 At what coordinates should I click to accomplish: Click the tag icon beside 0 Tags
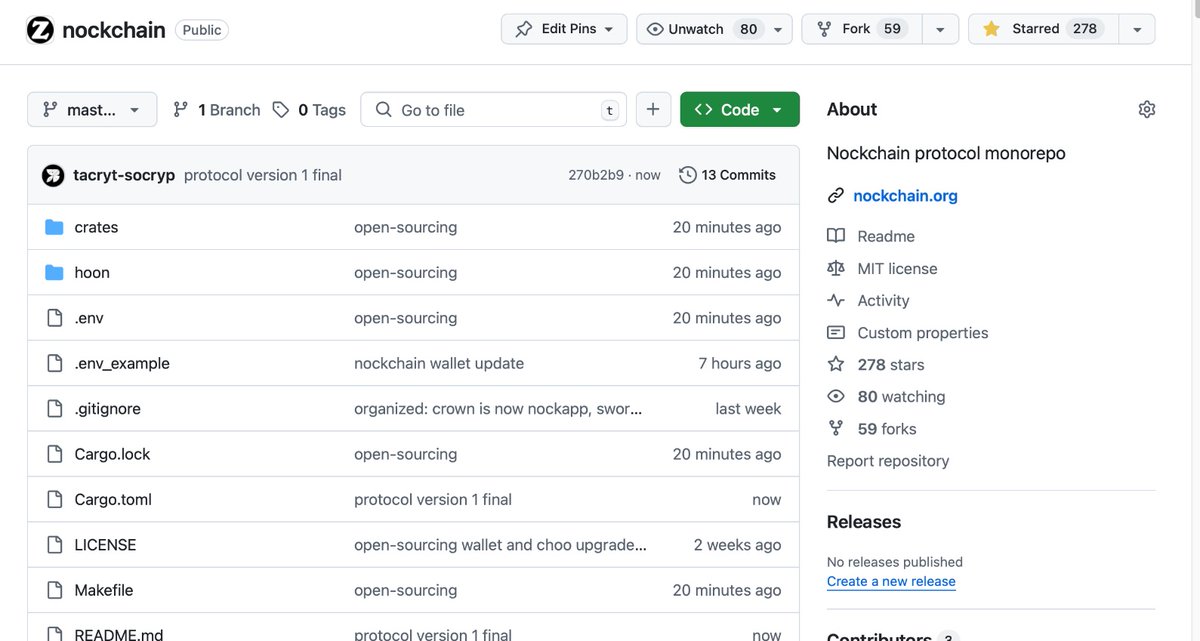point(281,109)
